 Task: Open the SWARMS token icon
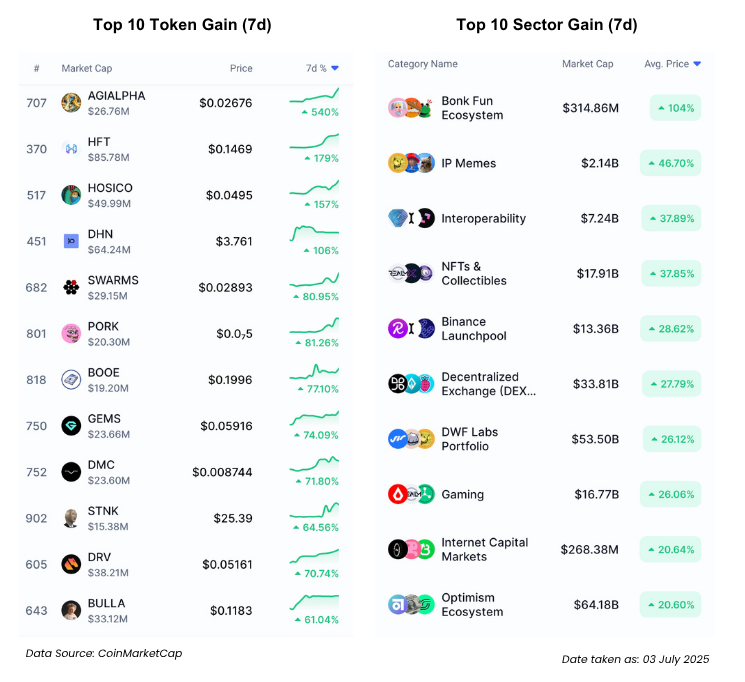tap(71, 287)
